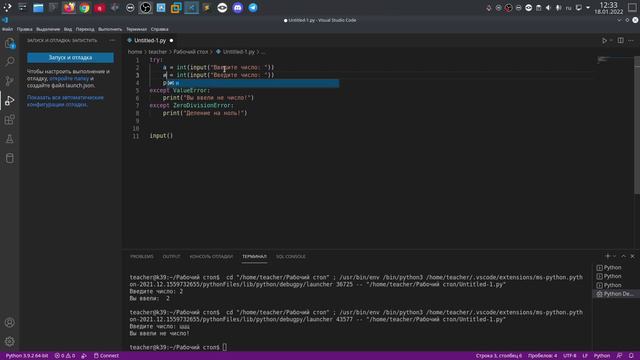Click the feedback icon in status bar

pos(619,356)
